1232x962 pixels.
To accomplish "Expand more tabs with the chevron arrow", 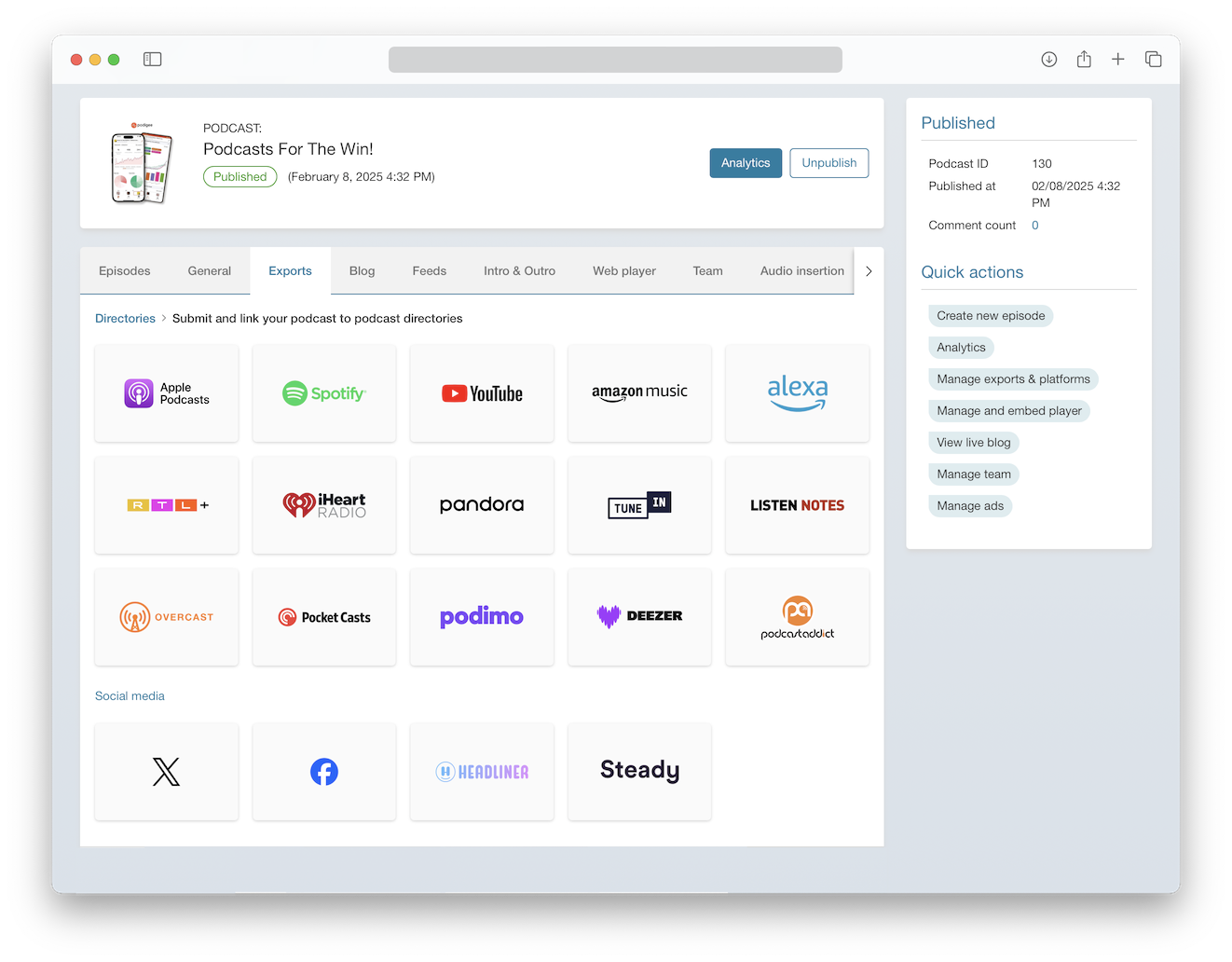I will (x=869, y=271).
